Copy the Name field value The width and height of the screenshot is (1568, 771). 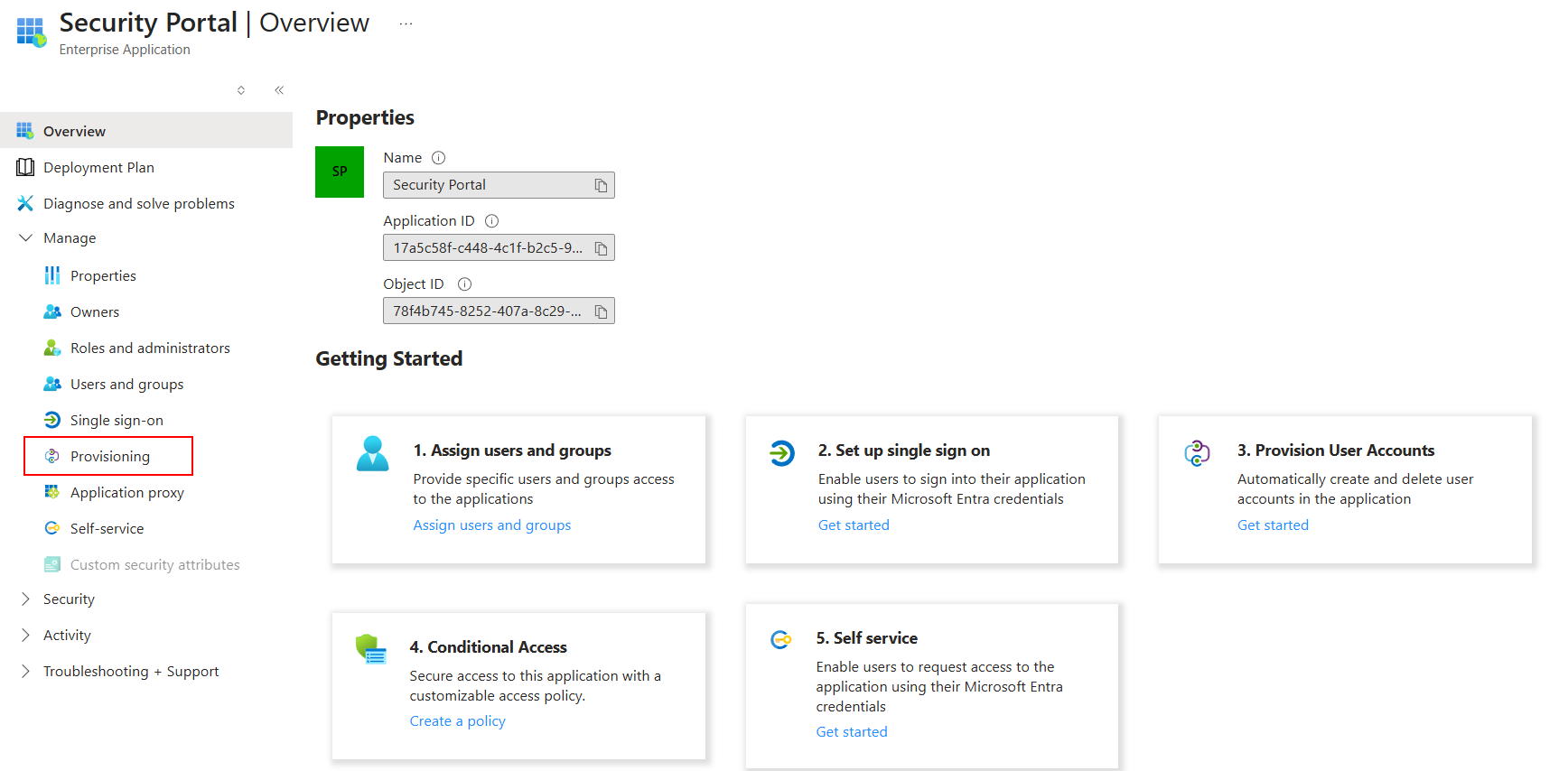point(601,185)
